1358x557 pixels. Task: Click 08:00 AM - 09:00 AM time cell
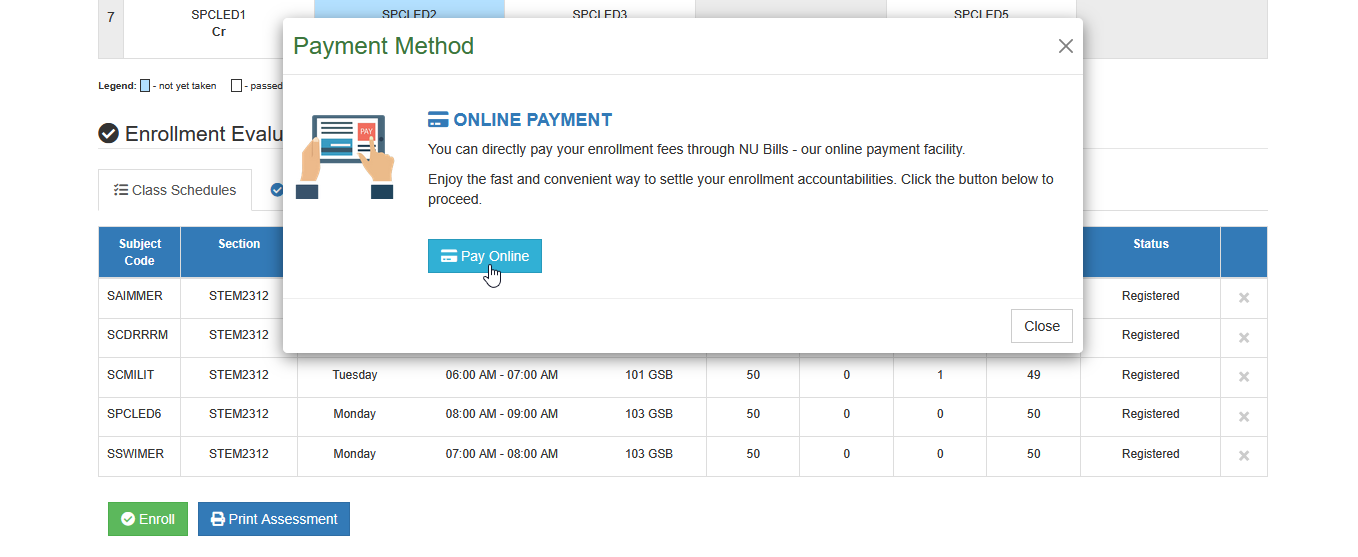coord(502,414)
